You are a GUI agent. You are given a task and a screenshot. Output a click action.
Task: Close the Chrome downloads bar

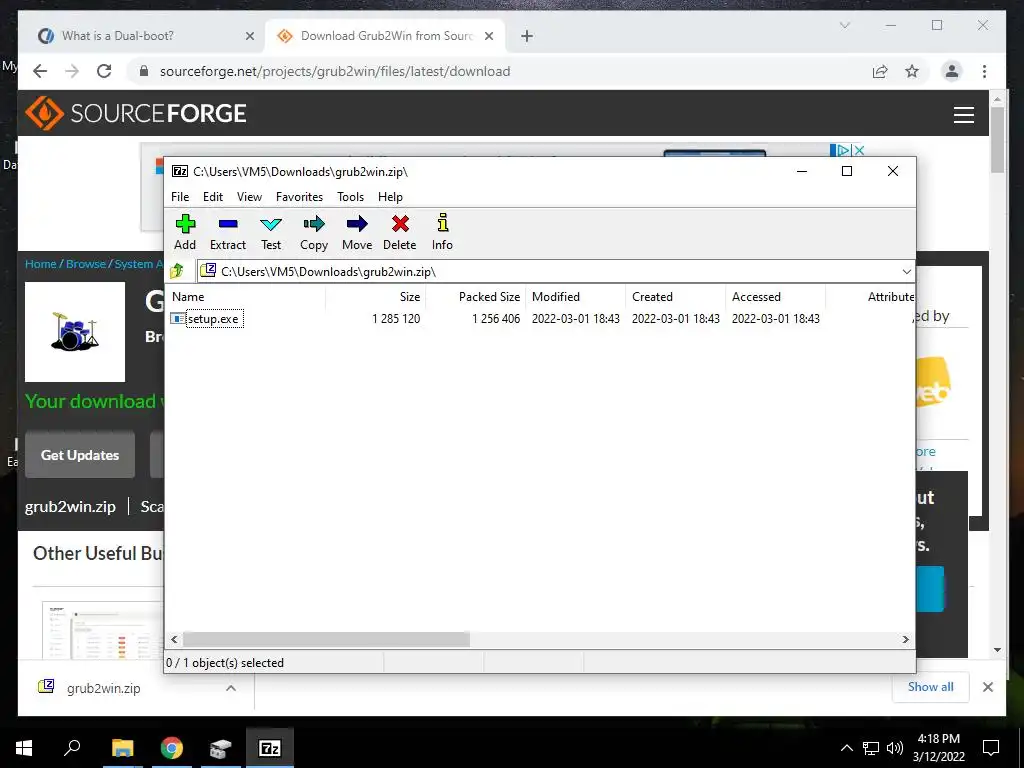click(x=987, y=687)
